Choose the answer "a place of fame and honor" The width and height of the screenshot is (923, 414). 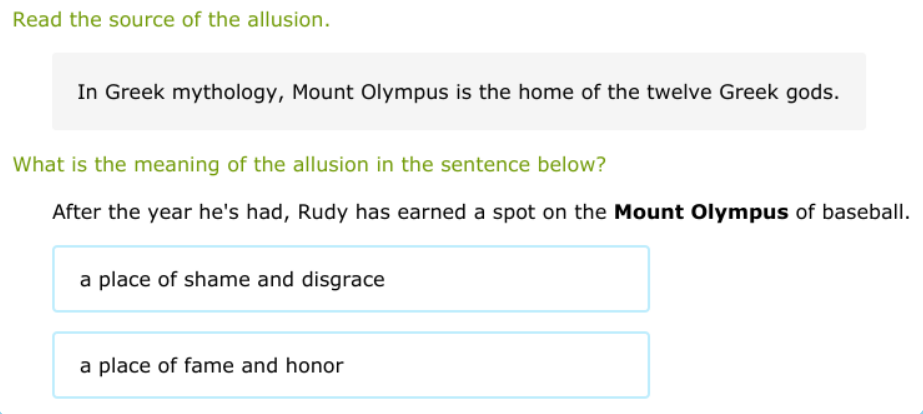tap(350, 366)
